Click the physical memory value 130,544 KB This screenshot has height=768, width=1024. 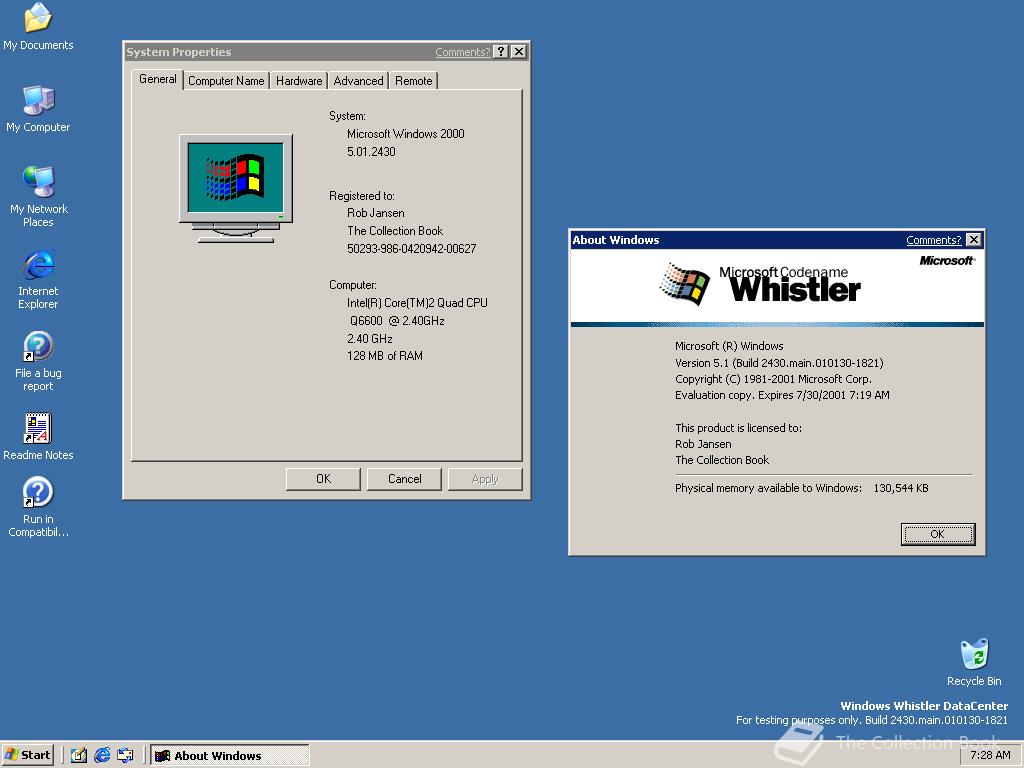tap(901, 488)
